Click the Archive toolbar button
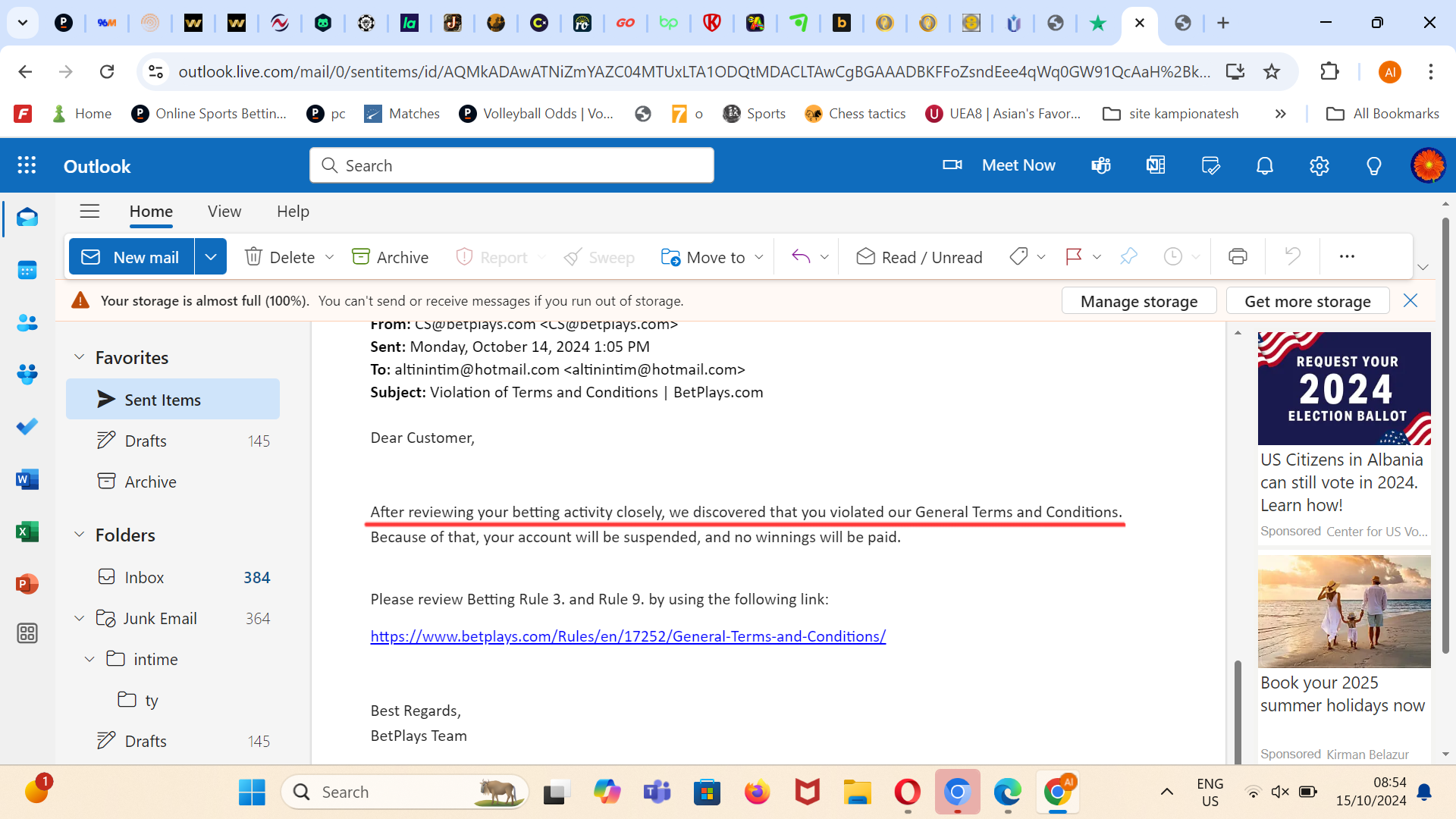The width and height of the screenshot is (1456, 819). click(x=390, y=257)
